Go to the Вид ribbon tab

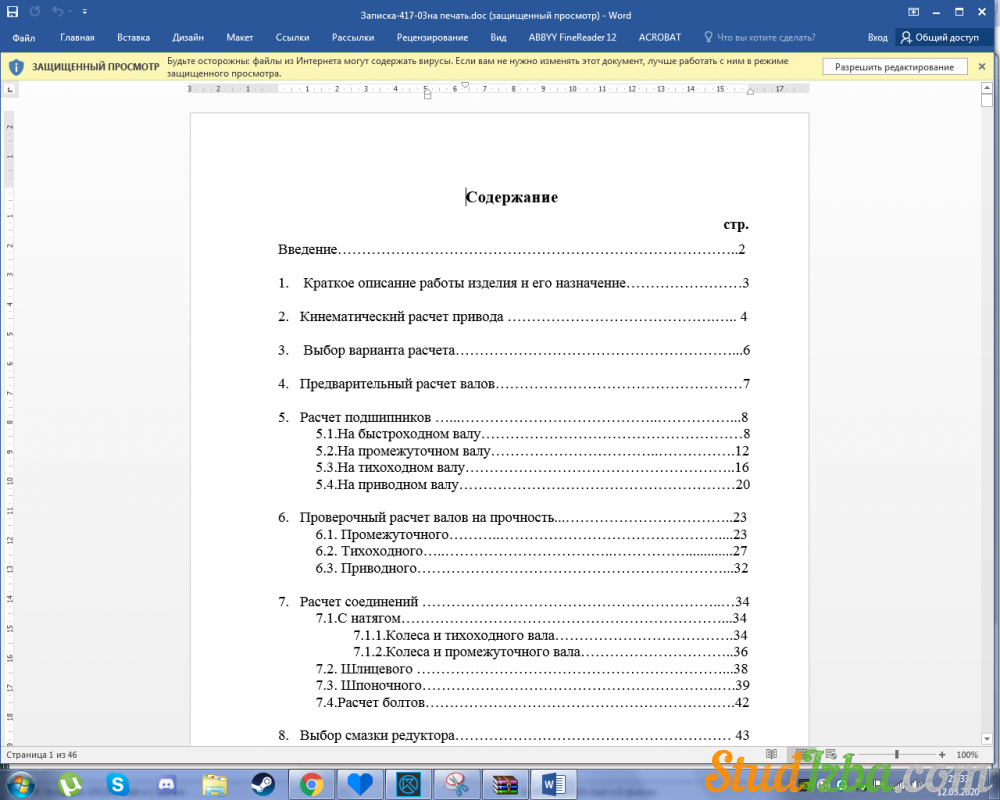pyautogui.click(x=498, y=38)
